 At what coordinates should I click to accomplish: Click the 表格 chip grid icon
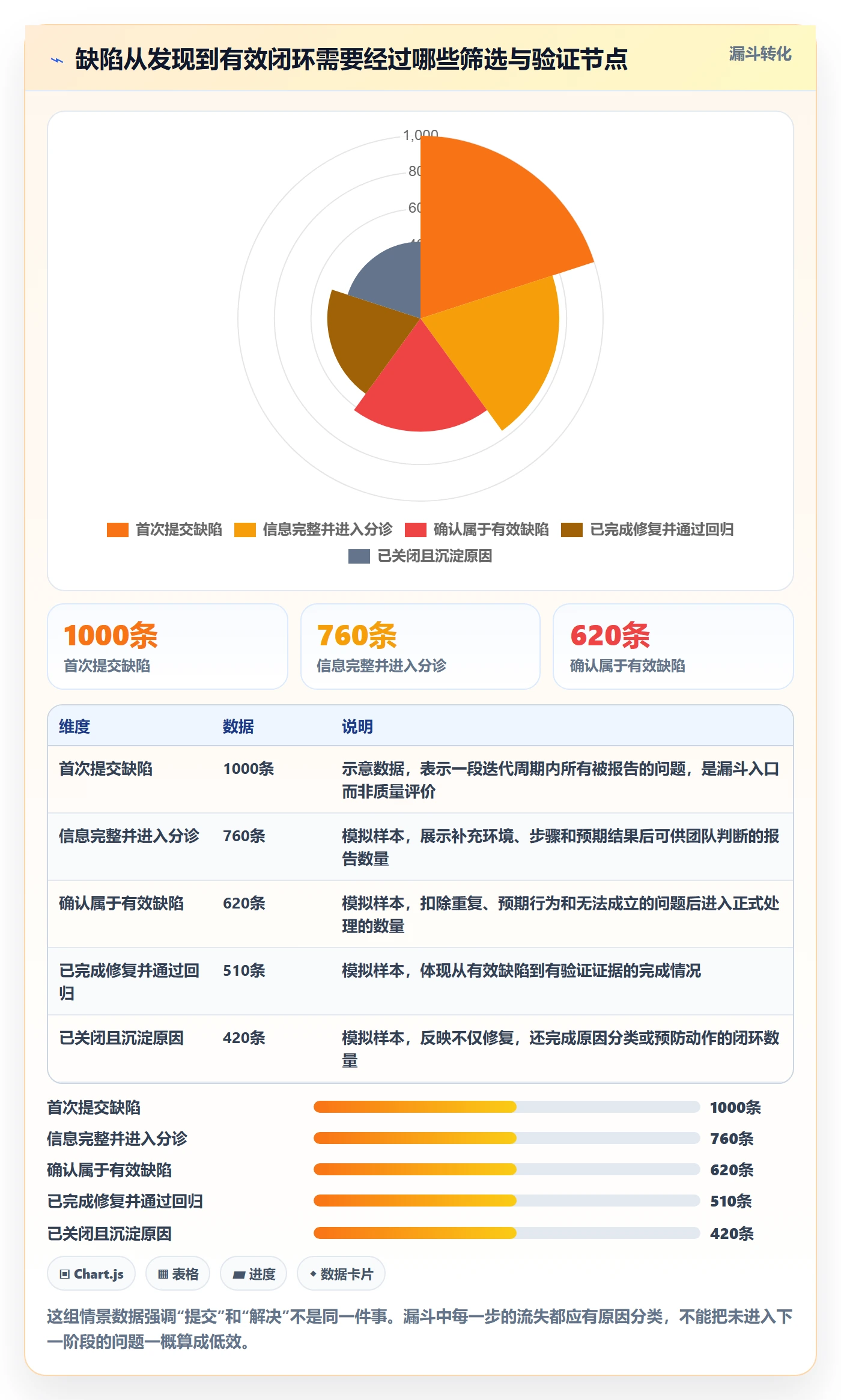[163, 1274]
